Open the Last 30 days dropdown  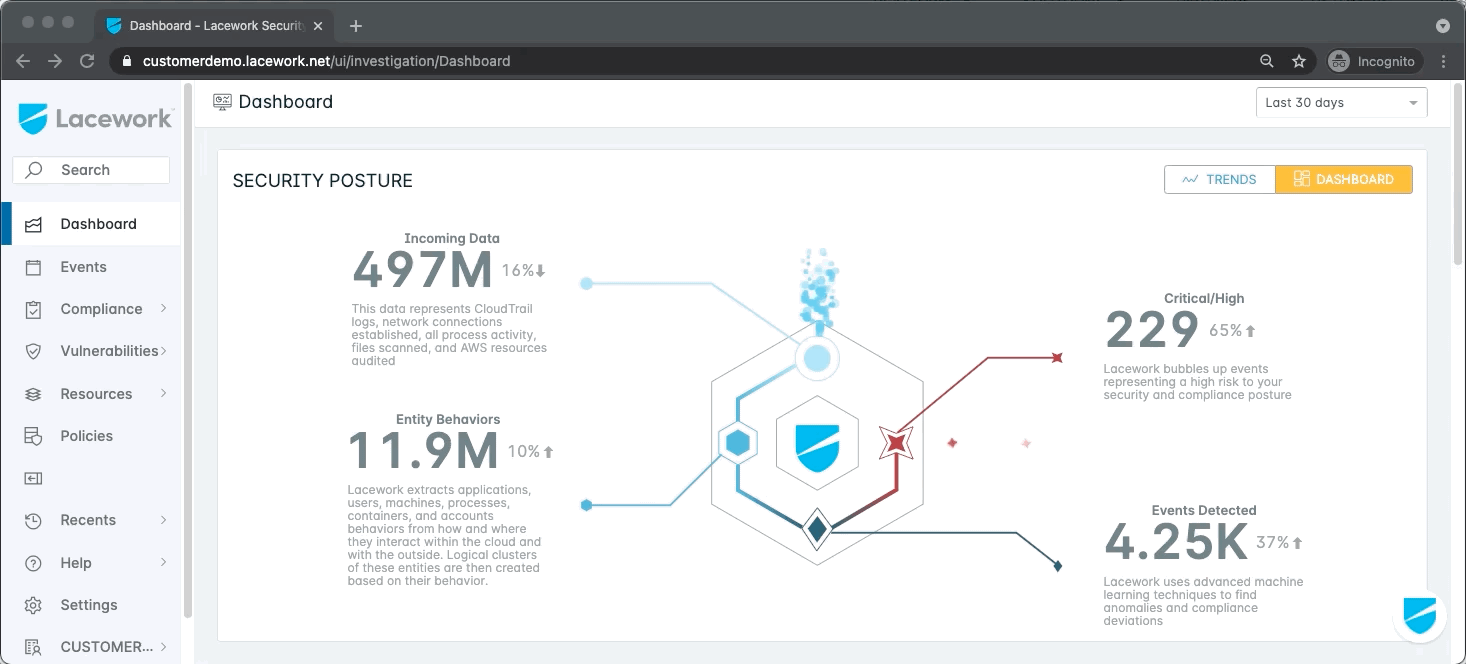click(1340, 103)
